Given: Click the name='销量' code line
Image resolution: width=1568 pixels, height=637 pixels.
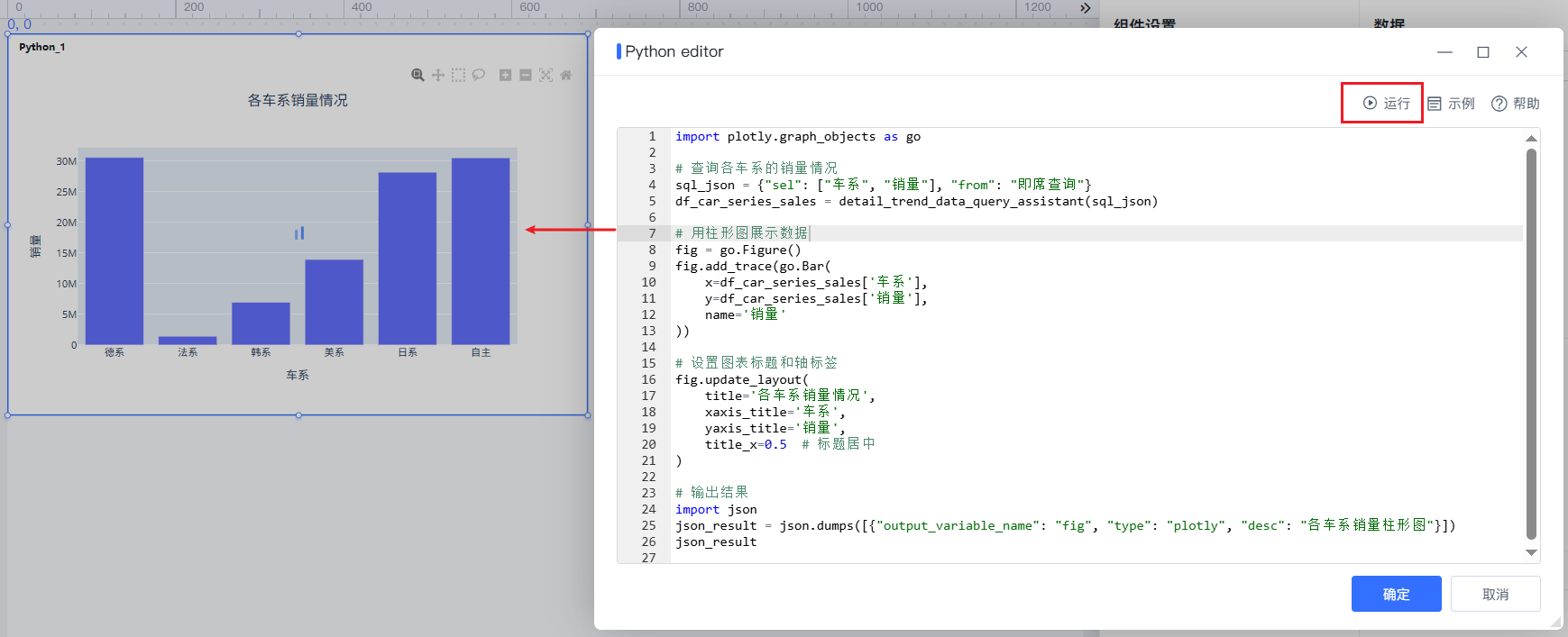Looking at the screenshot, I should pos(746,314).
